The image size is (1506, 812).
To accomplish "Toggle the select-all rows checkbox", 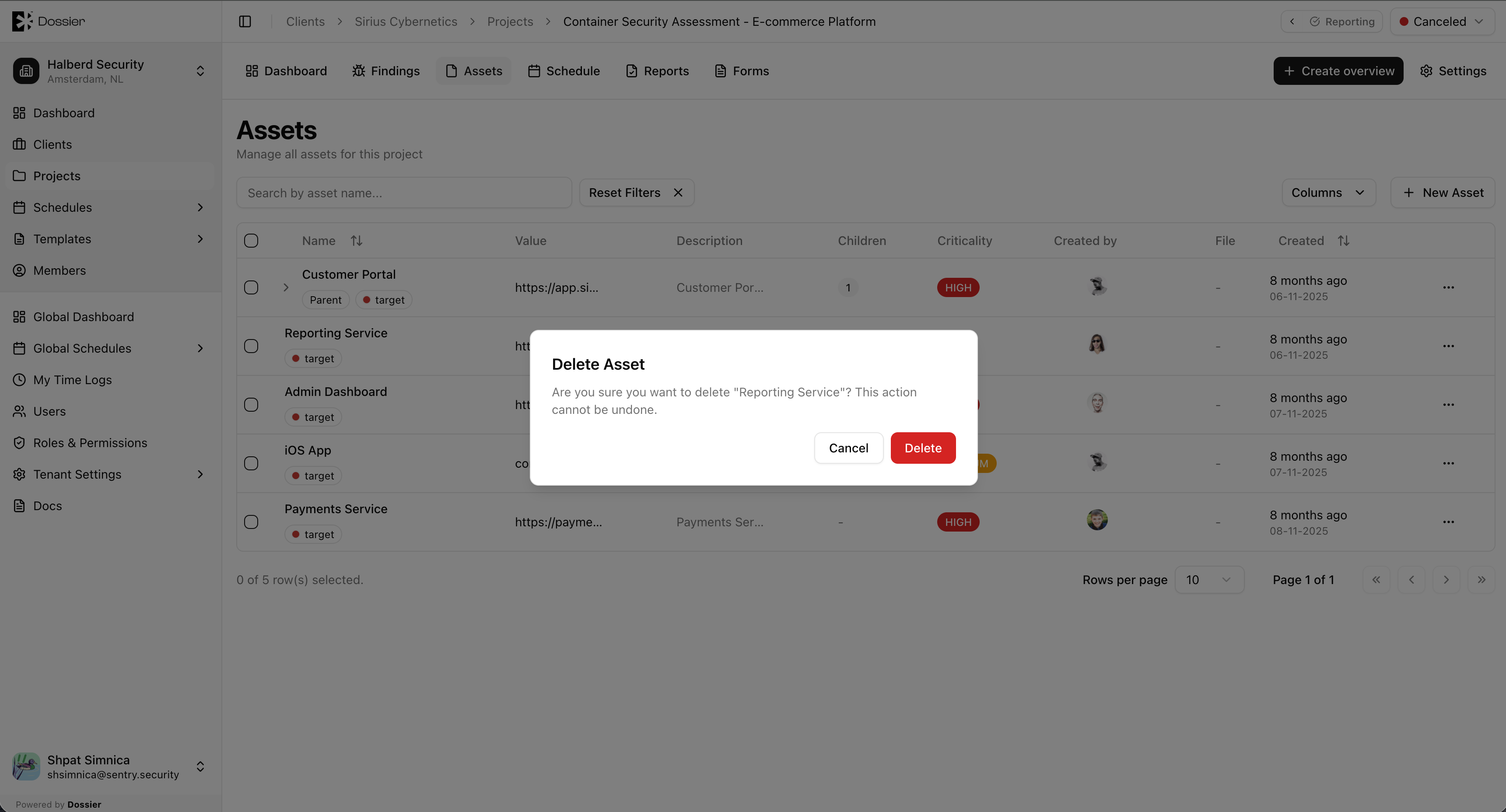I will (252, 240).
